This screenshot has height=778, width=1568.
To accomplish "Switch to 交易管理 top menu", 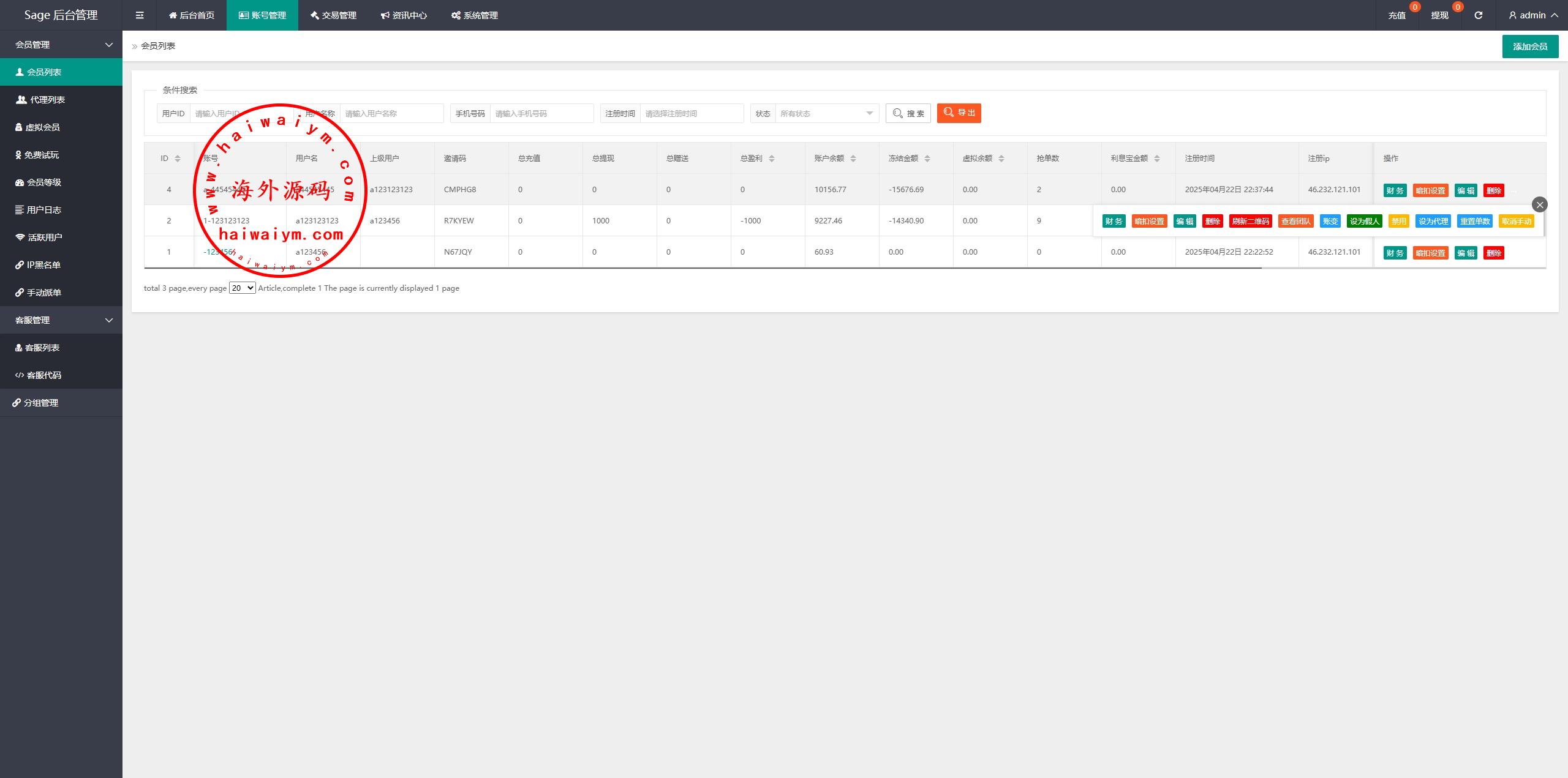I will click(x=333, y=15).
